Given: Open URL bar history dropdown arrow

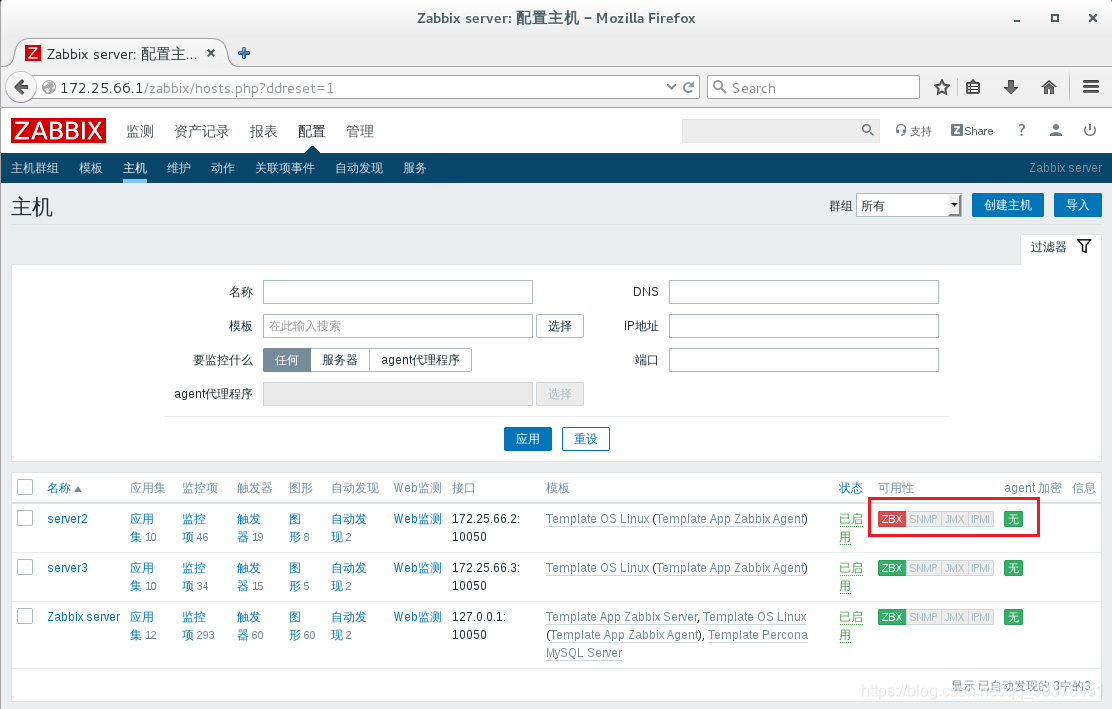Looking at the screenshot, I should click(x=671, y=87).
